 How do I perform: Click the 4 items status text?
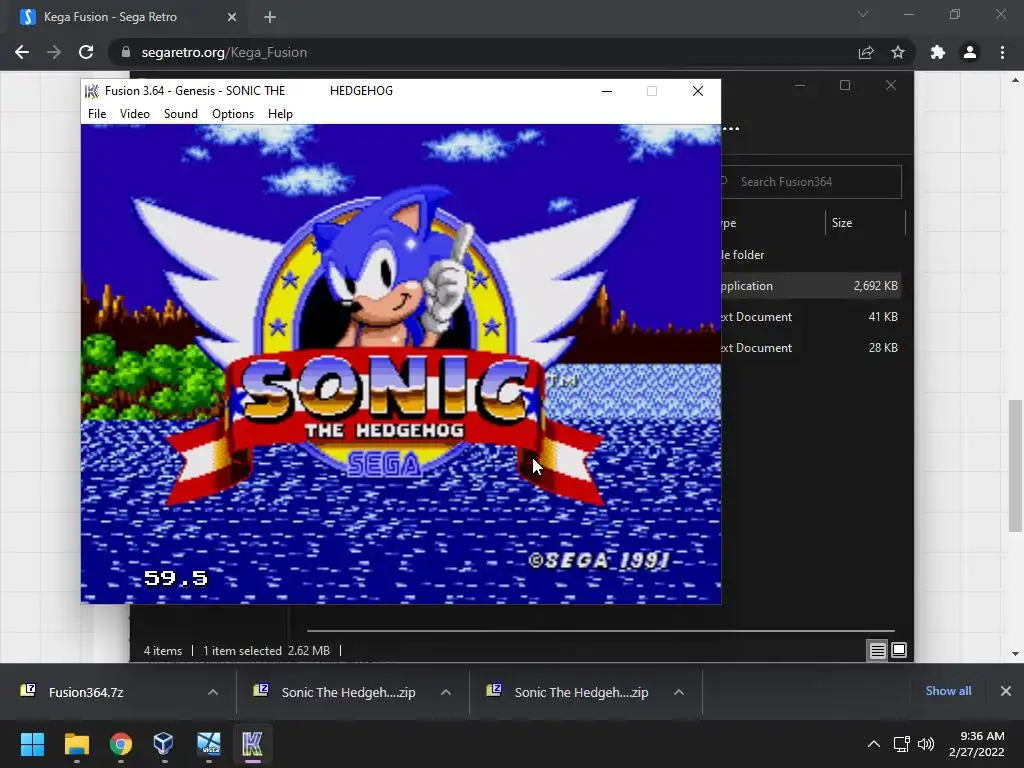point(163,651)
